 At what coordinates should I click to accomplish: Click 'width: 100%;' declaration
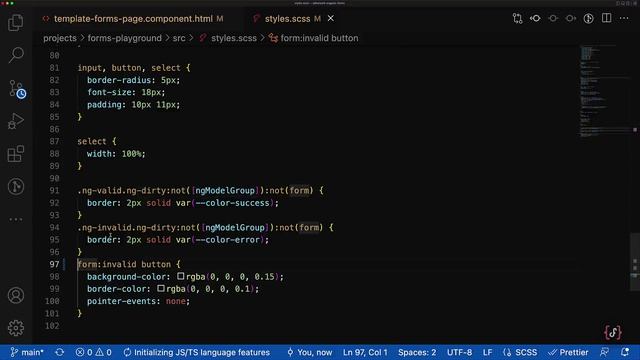coord(116,153)
